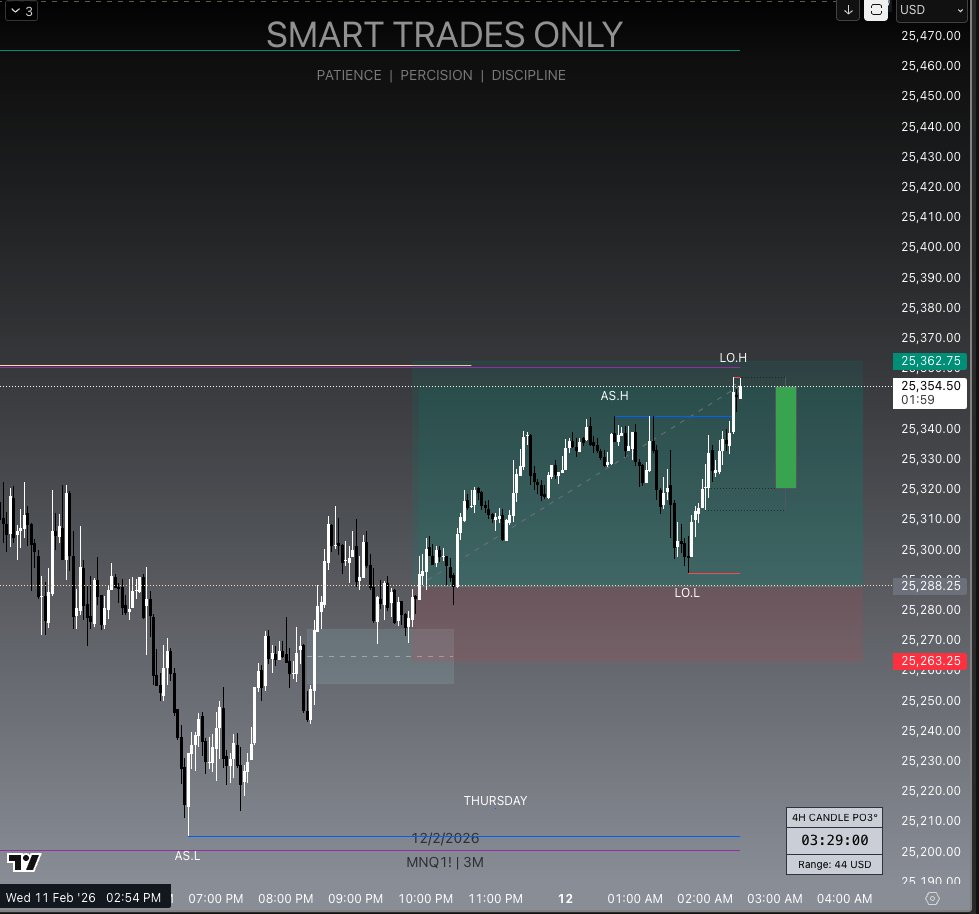The image size is (979, 914).
Task: Click the white rounded-square chart button
Action: pyautogui.click(x=876, y=10)
